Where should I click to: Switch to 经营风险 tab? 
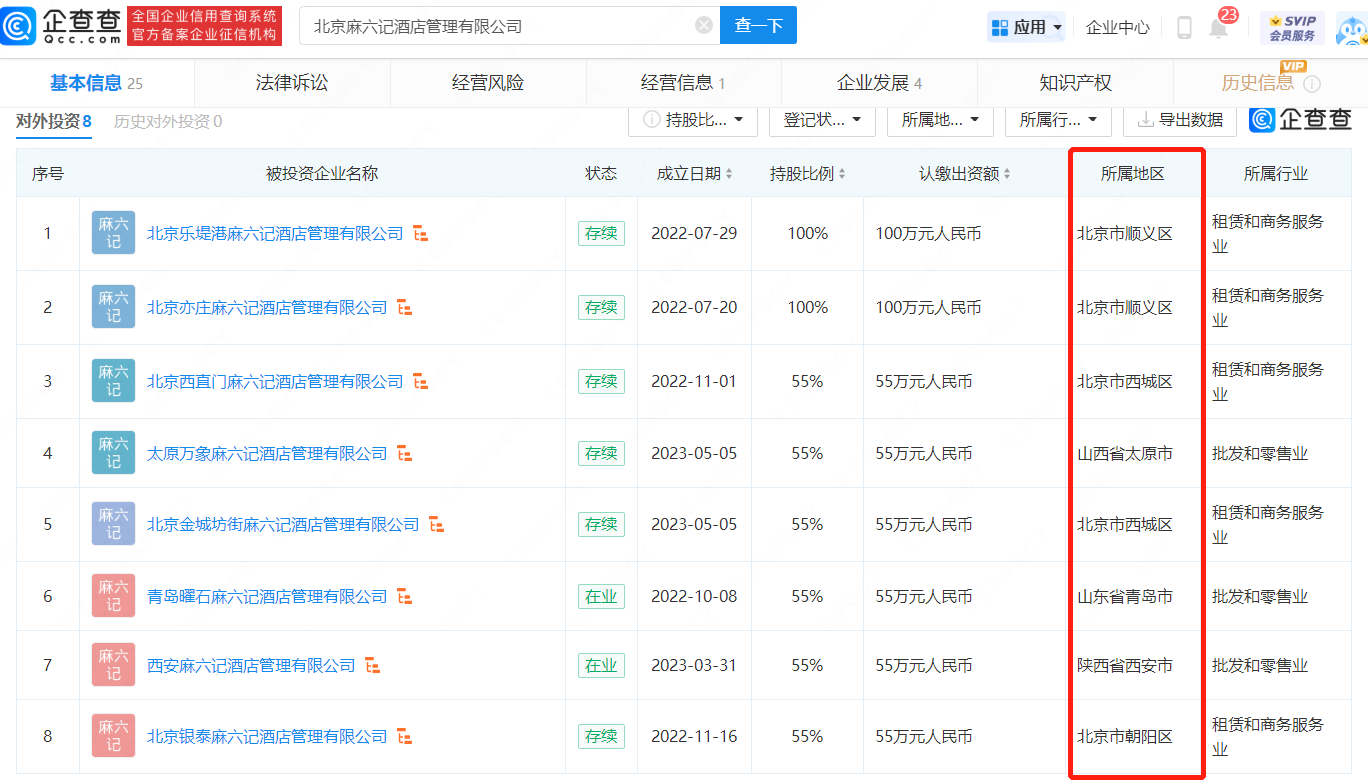pos(488,83)
